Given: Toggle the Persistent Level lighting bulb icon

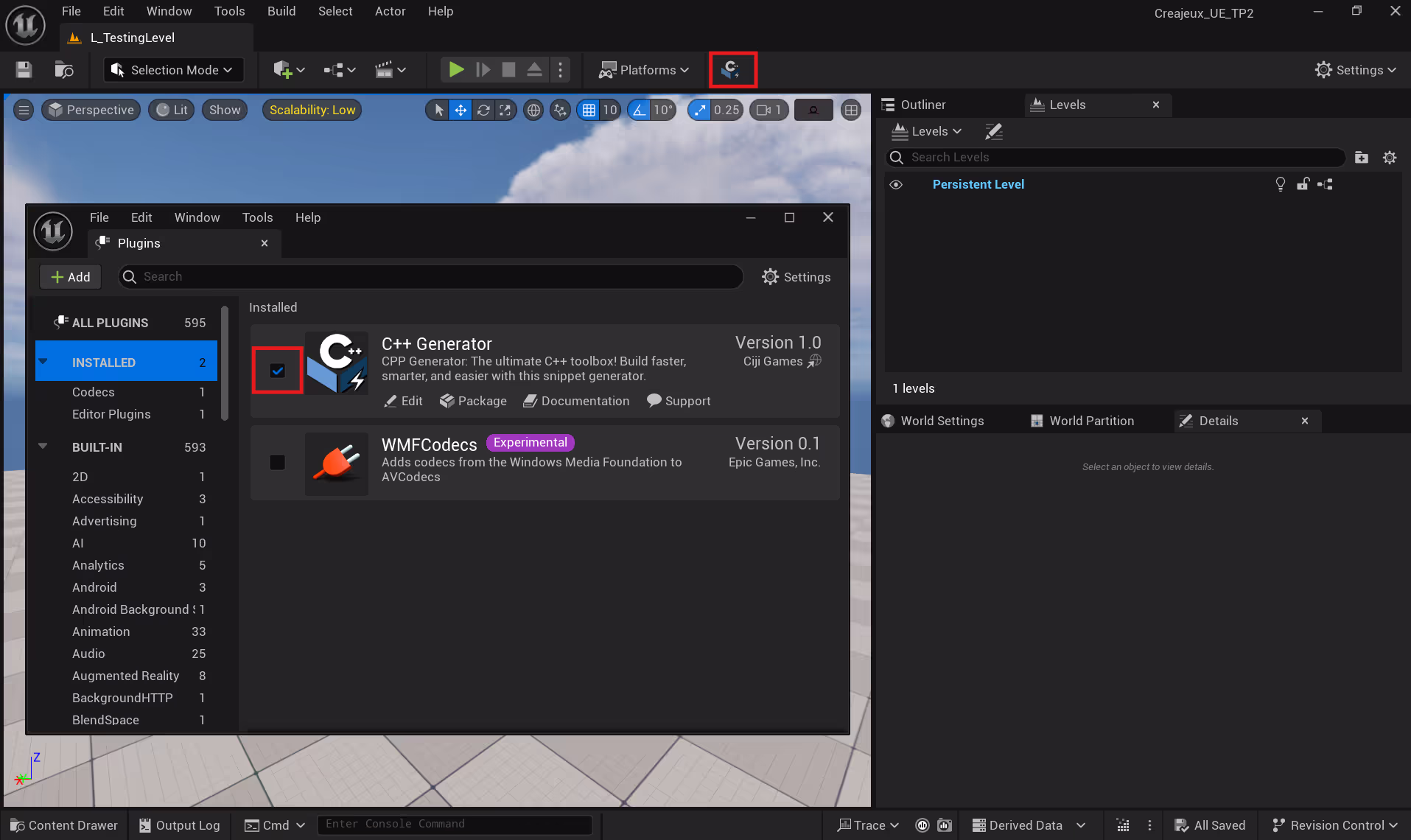Looking at the screenshot, I should click(1281, 184).
